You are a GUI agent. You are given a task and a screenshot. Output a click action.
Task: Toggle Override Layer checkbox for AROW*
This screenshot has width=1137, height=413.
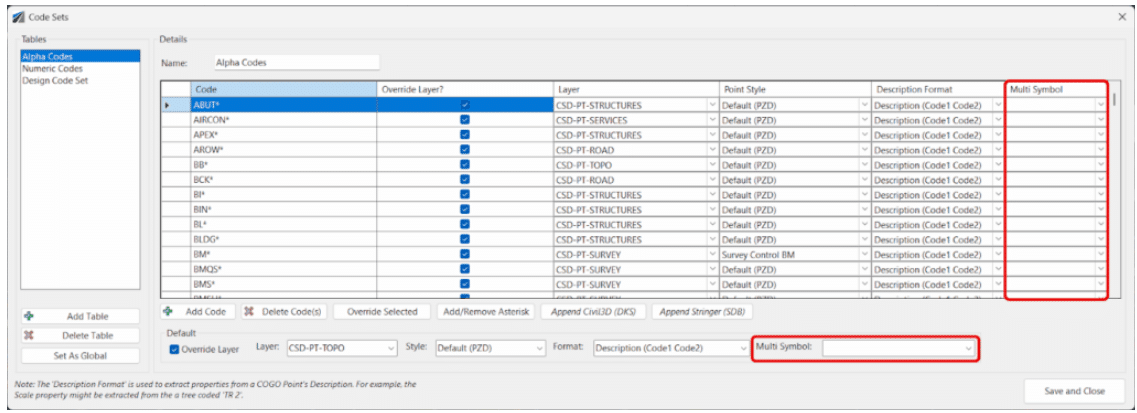[465, 150]
